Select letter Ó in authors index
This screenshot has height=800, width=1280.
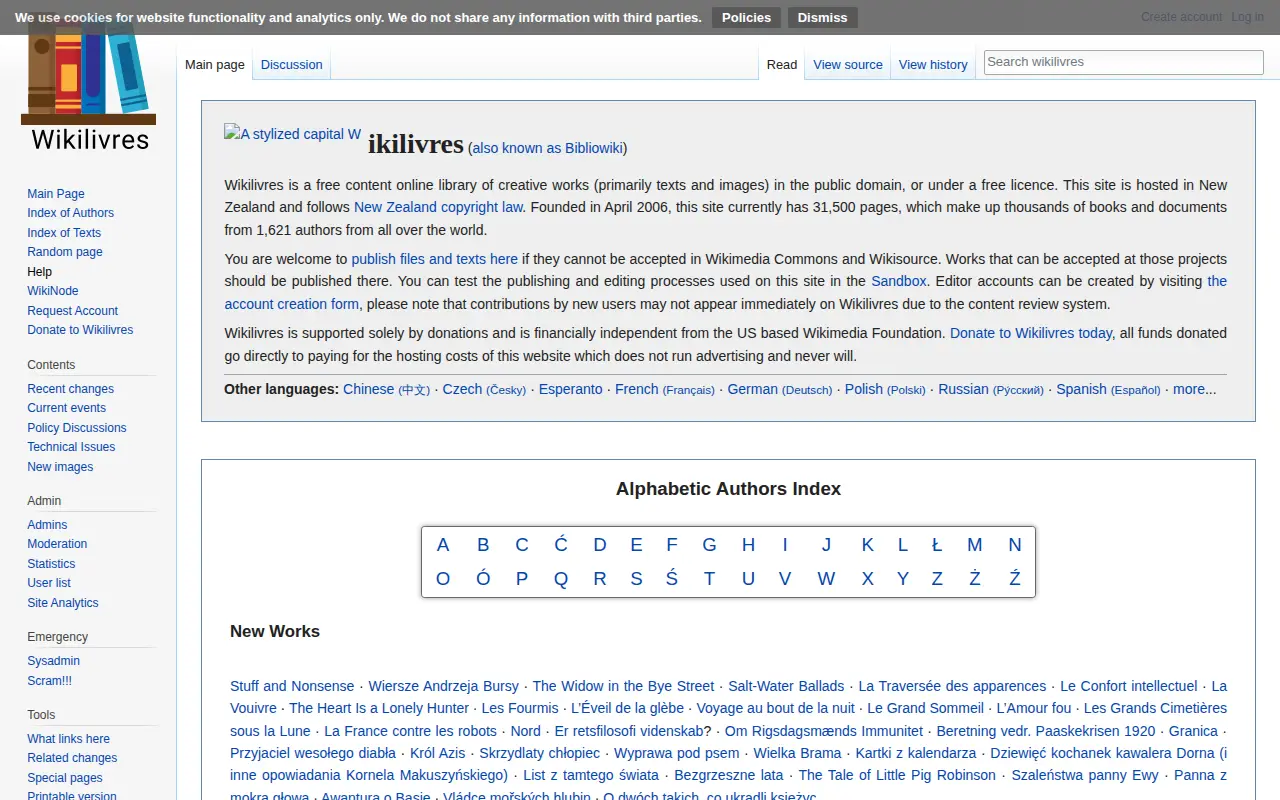pos(483,579)
